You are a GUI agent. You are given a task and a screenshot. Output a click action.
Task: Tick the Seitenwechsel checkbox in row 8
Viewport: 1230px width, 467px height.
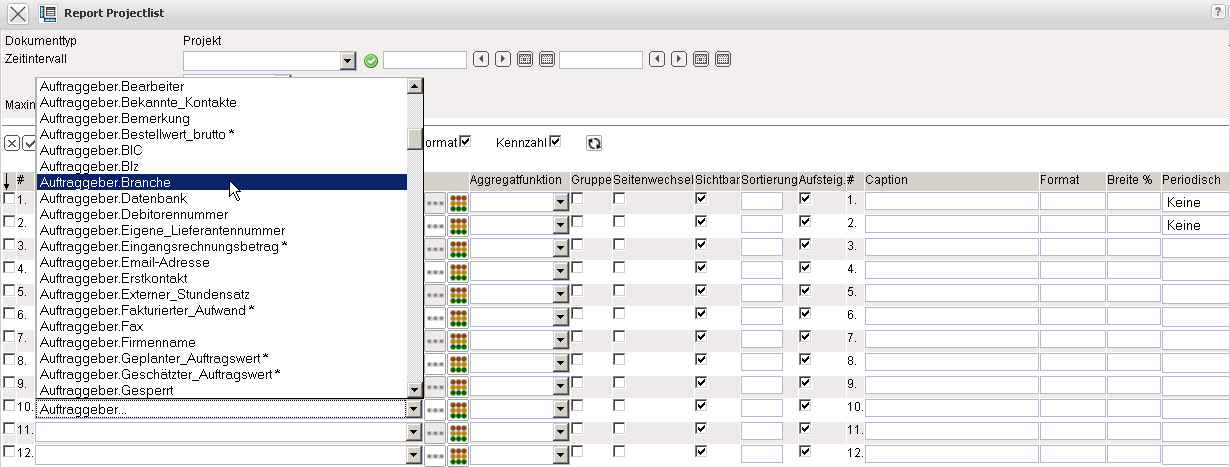pyautogui.click(x=619, y=360)
